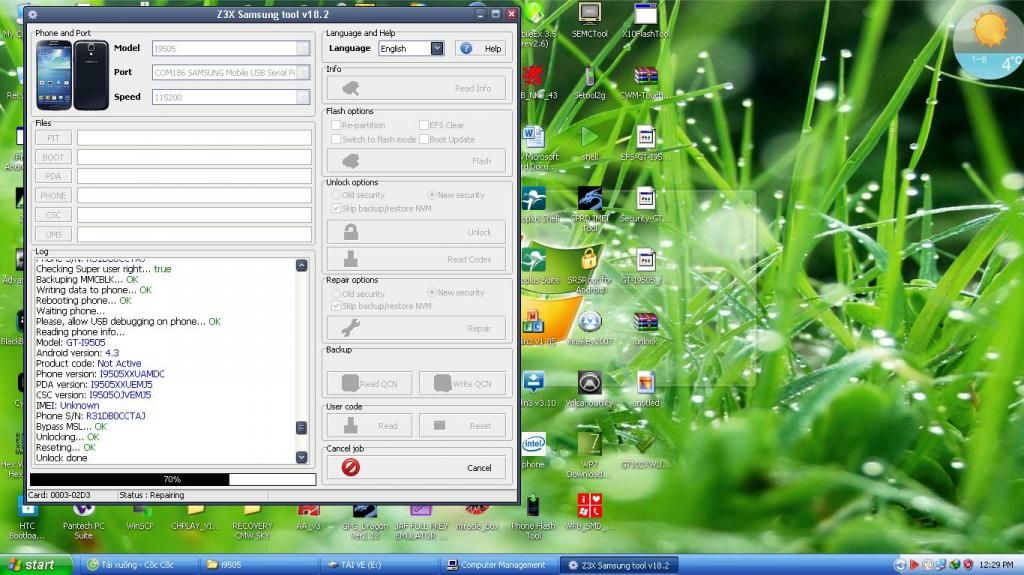Open the WP7 Download desktop icon
The image size is (1024, 575).
[x=589, y=455]
